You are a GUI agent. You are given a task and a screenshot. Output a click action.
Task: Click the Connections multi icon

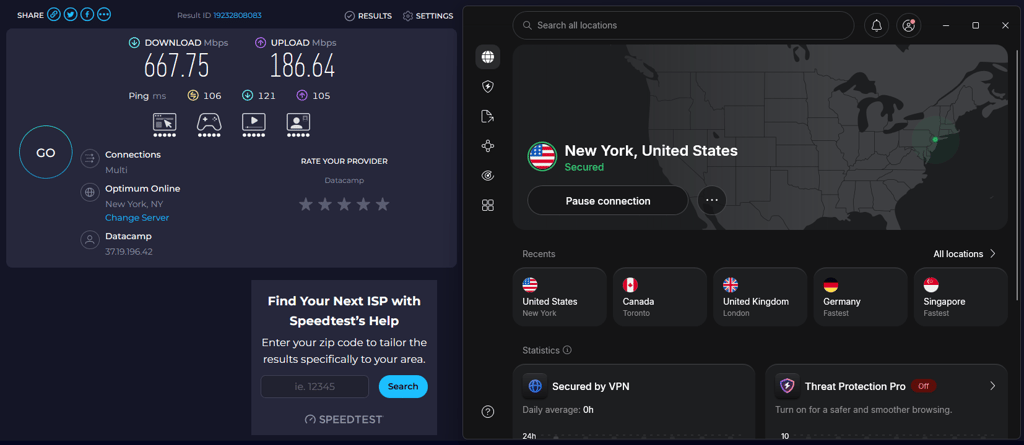click(x=89, y=158)
